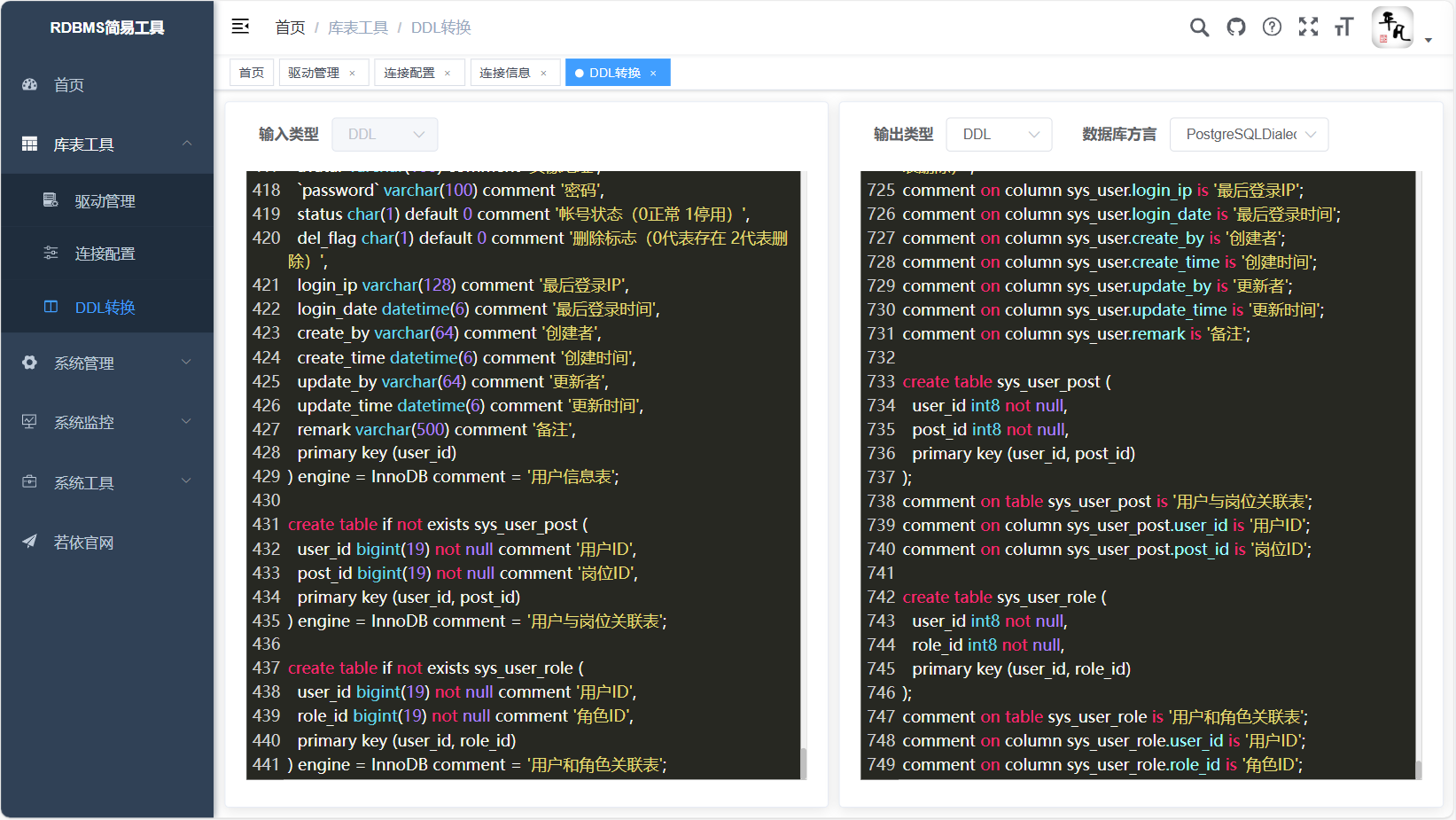Close the DDL转换 tab
The width and height of the screenshot is (1456, 820).
(653, 74)
